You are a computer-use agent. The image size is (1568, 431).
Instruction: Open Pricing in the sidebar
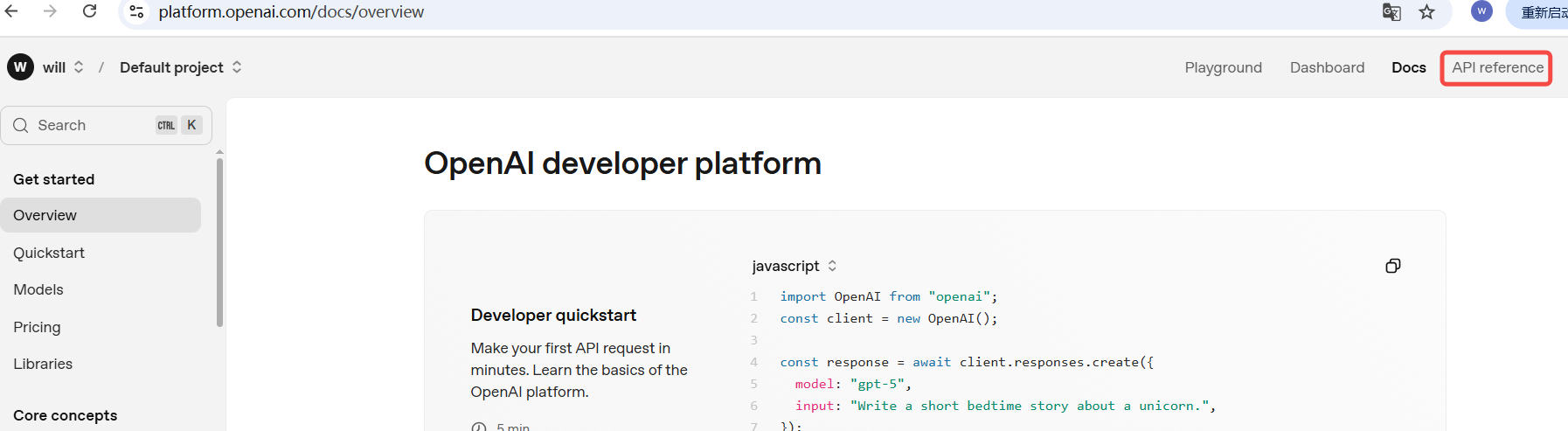click(37, 327)
